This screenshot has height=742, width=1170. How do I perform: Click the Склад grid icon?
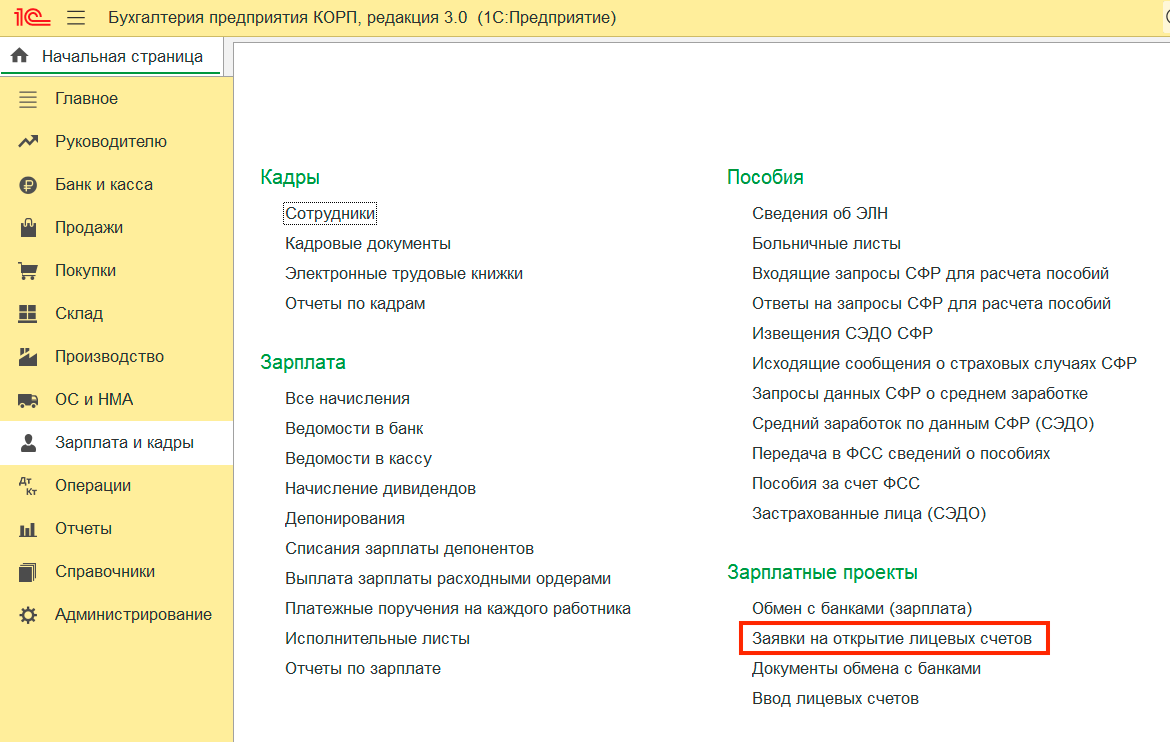click(x=28, y=314)
